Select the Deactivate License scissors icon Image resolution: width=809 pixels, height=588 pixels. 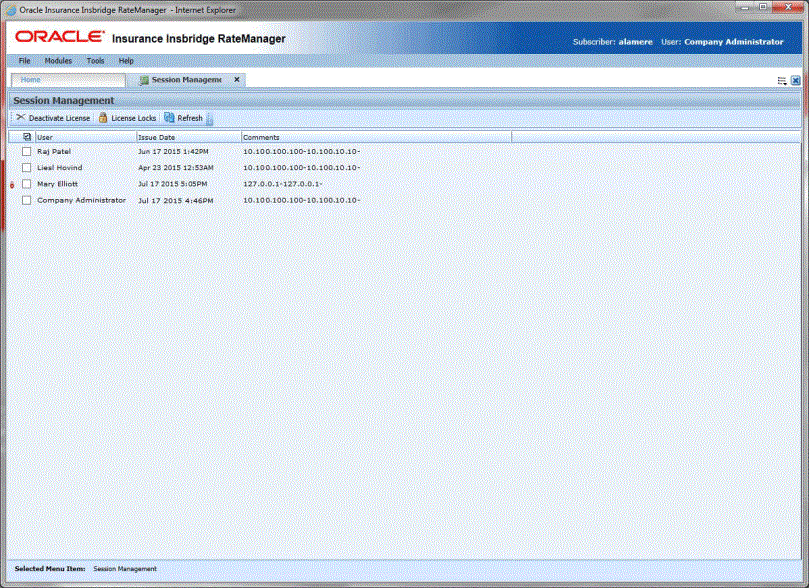[x=21, y=116]
